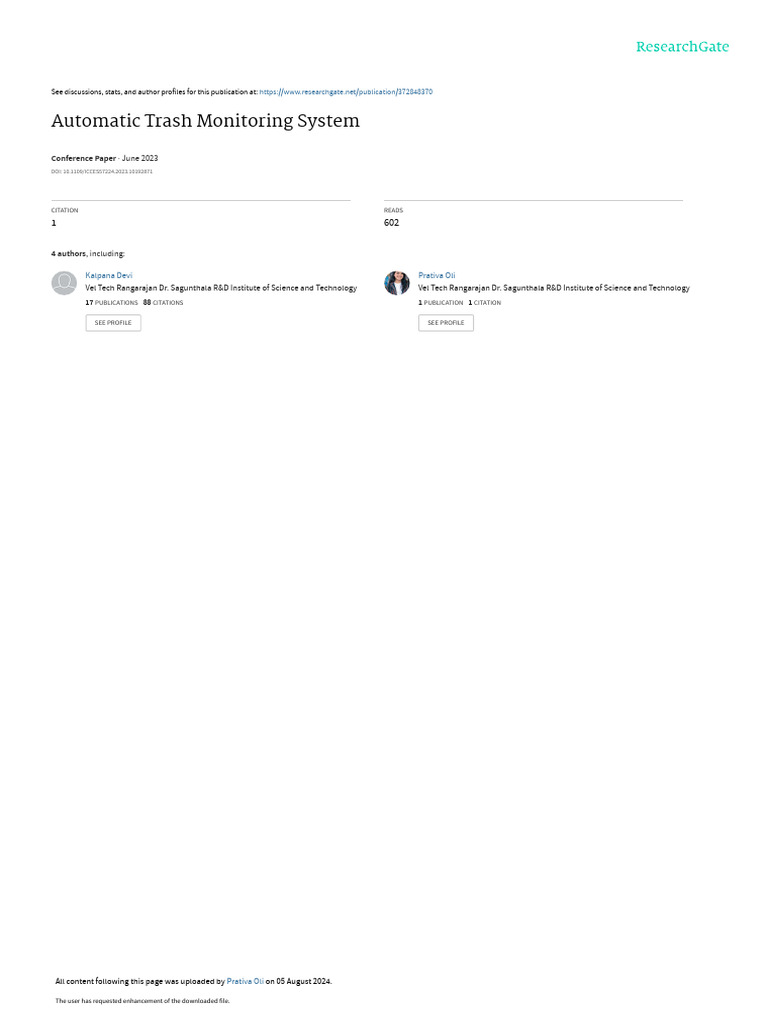Click the citation count number 1
The image size is (768, 1024).
pos(54,223)
